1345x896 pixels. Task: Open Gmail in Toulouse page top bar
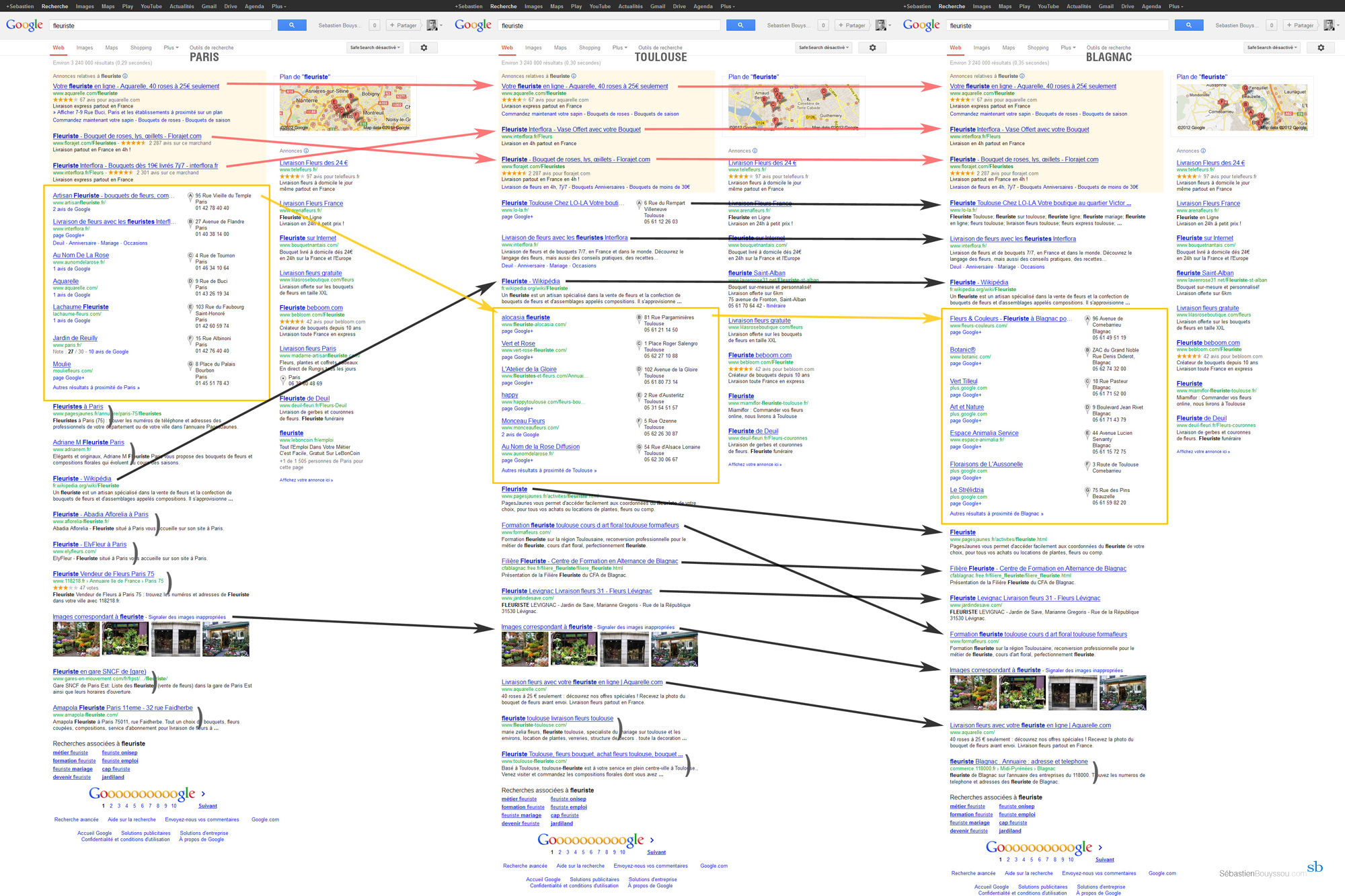click(658, 6)
